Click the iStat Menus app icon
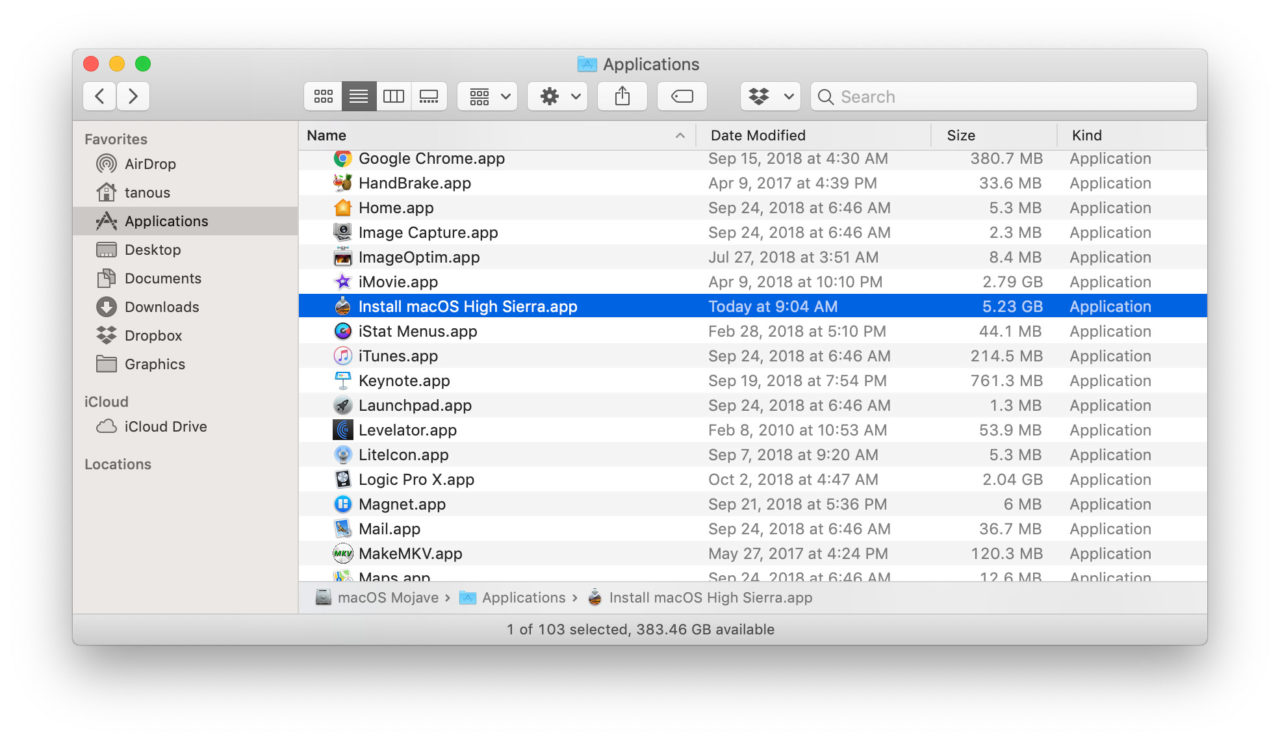The width and height of the screenshot is (1280, 741). [x=343, y=331]
